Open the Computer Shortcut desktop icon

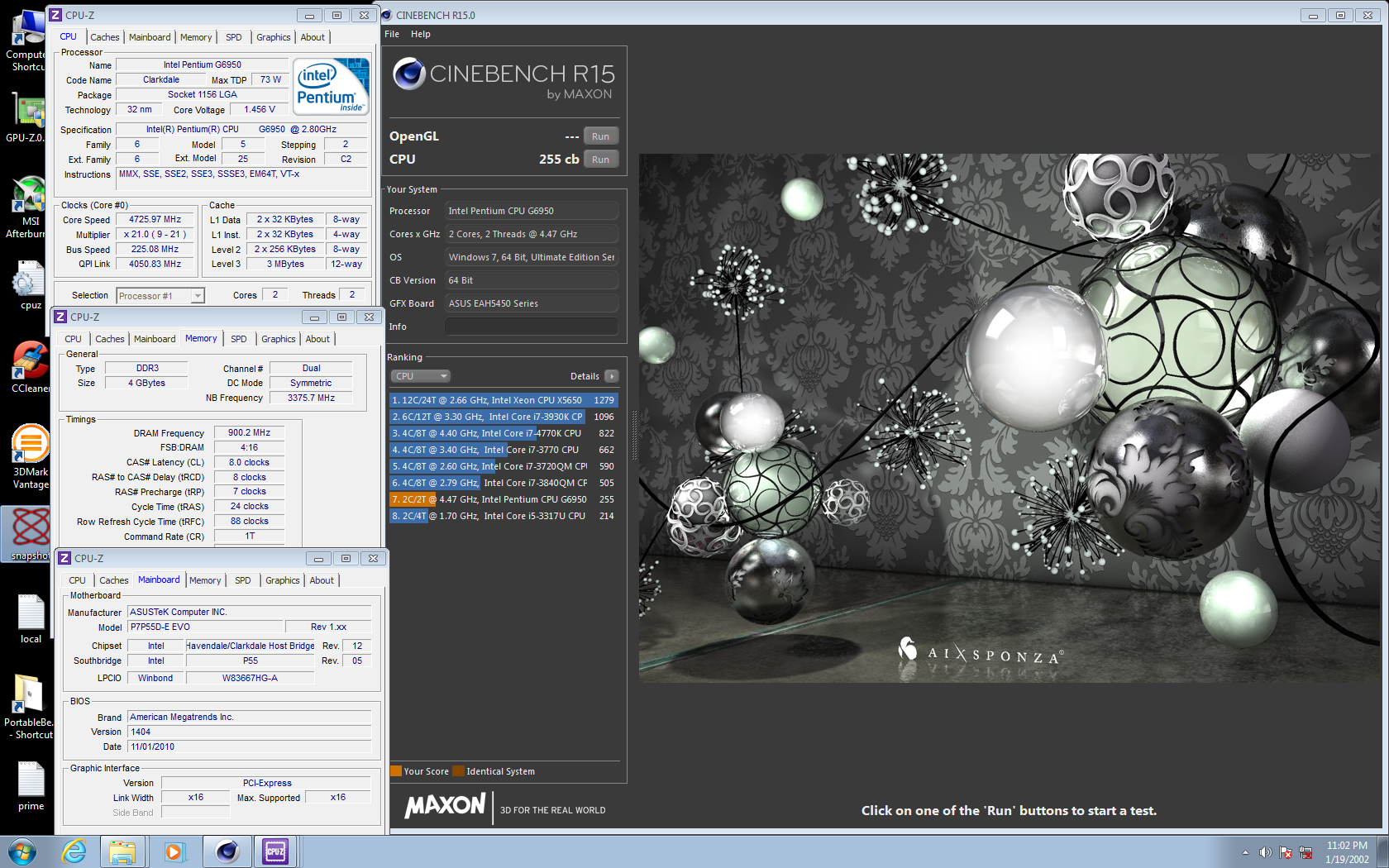point(26,41)
